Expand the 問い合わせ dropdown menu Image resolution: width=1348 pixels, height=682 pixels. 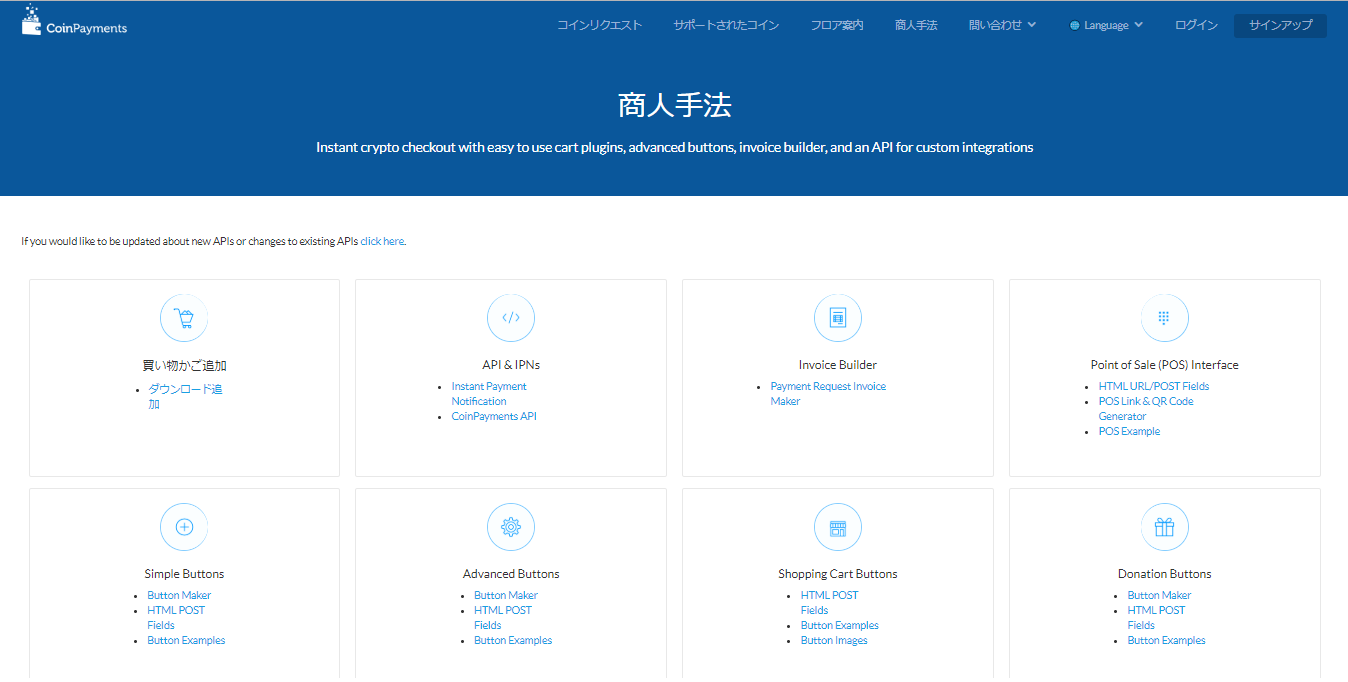point(1002,25)
